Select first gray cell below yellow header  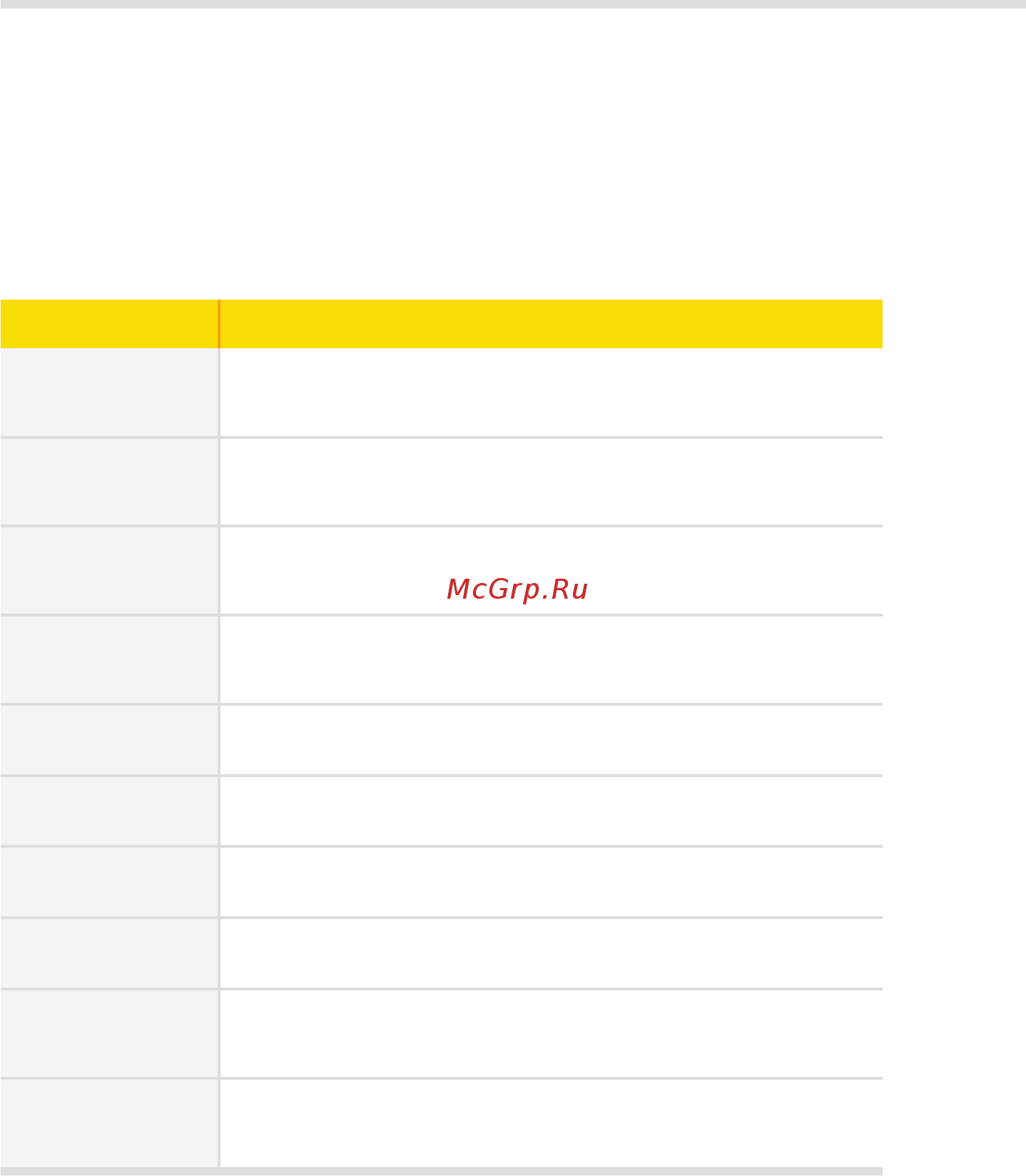[x=109, y=392]
